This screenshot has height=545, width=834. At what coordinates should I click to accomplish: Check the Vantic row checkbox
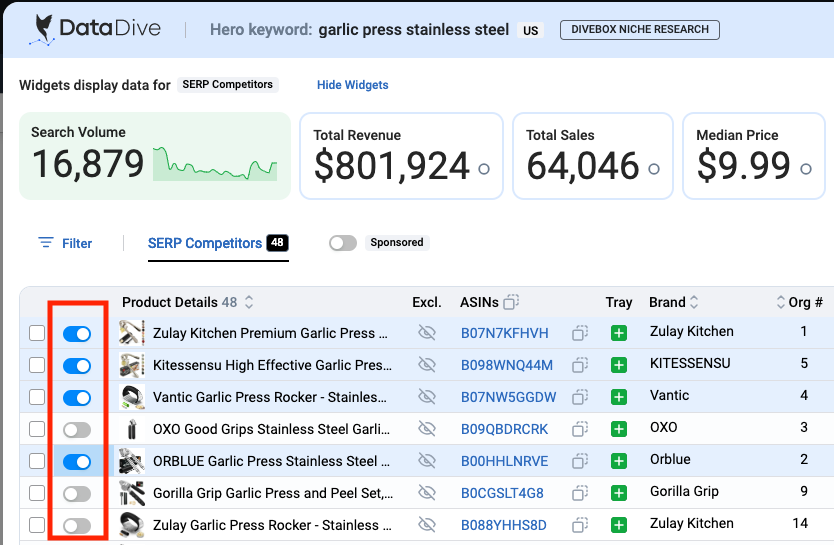pos(37,397)
